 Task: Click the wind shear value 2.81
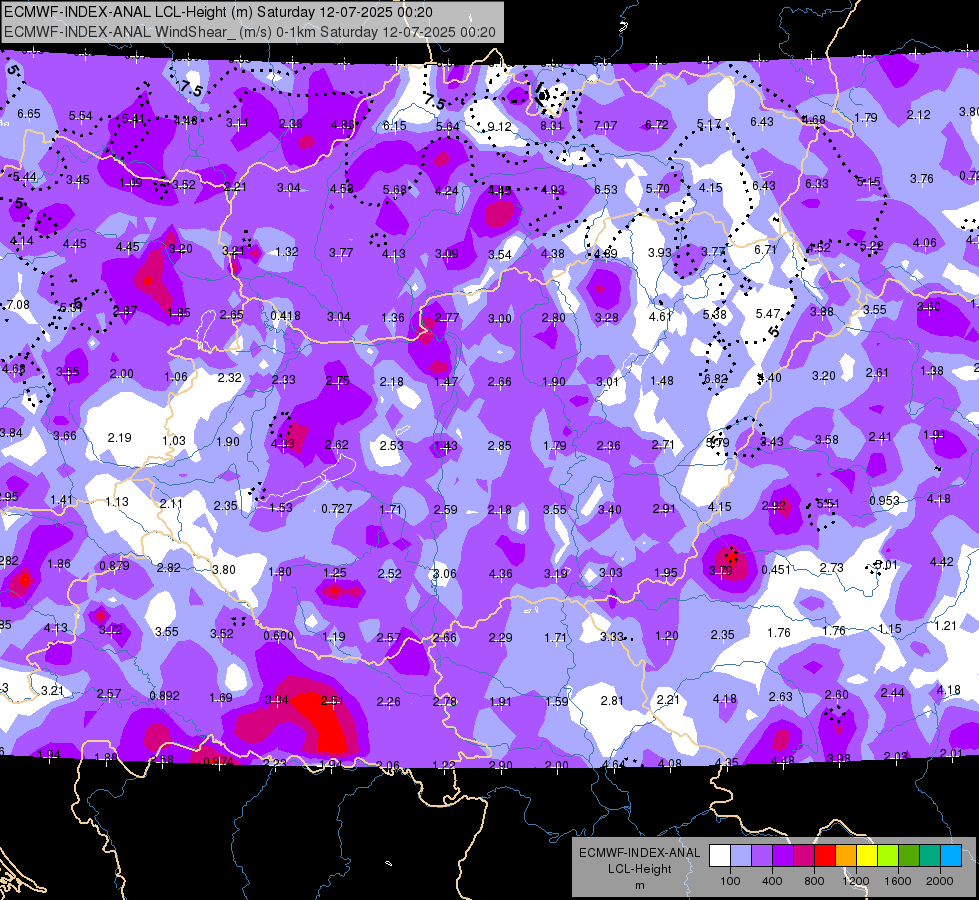coord(612,701)
